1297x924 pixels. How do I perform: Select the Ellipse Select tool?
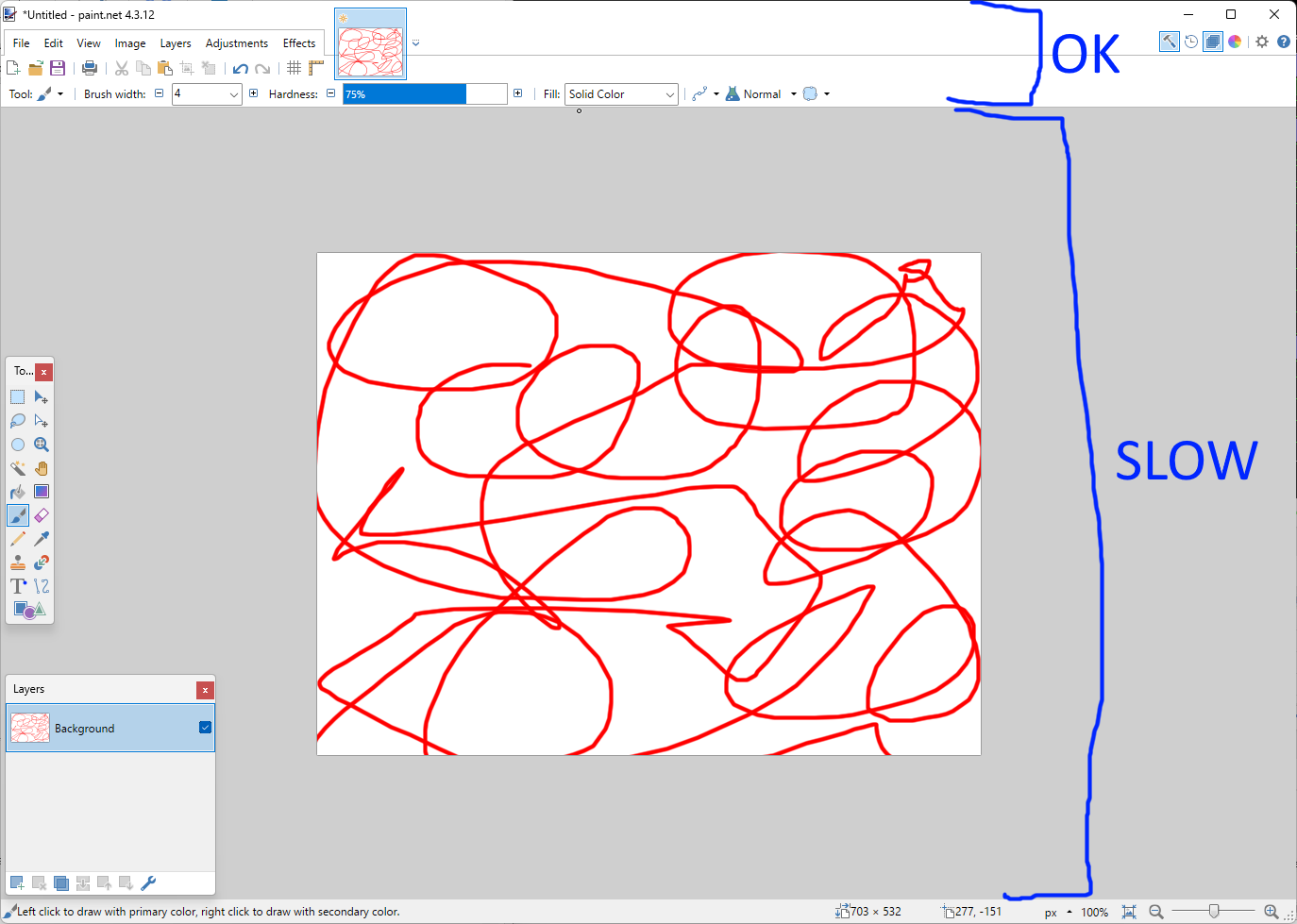[x=18, y=445]
